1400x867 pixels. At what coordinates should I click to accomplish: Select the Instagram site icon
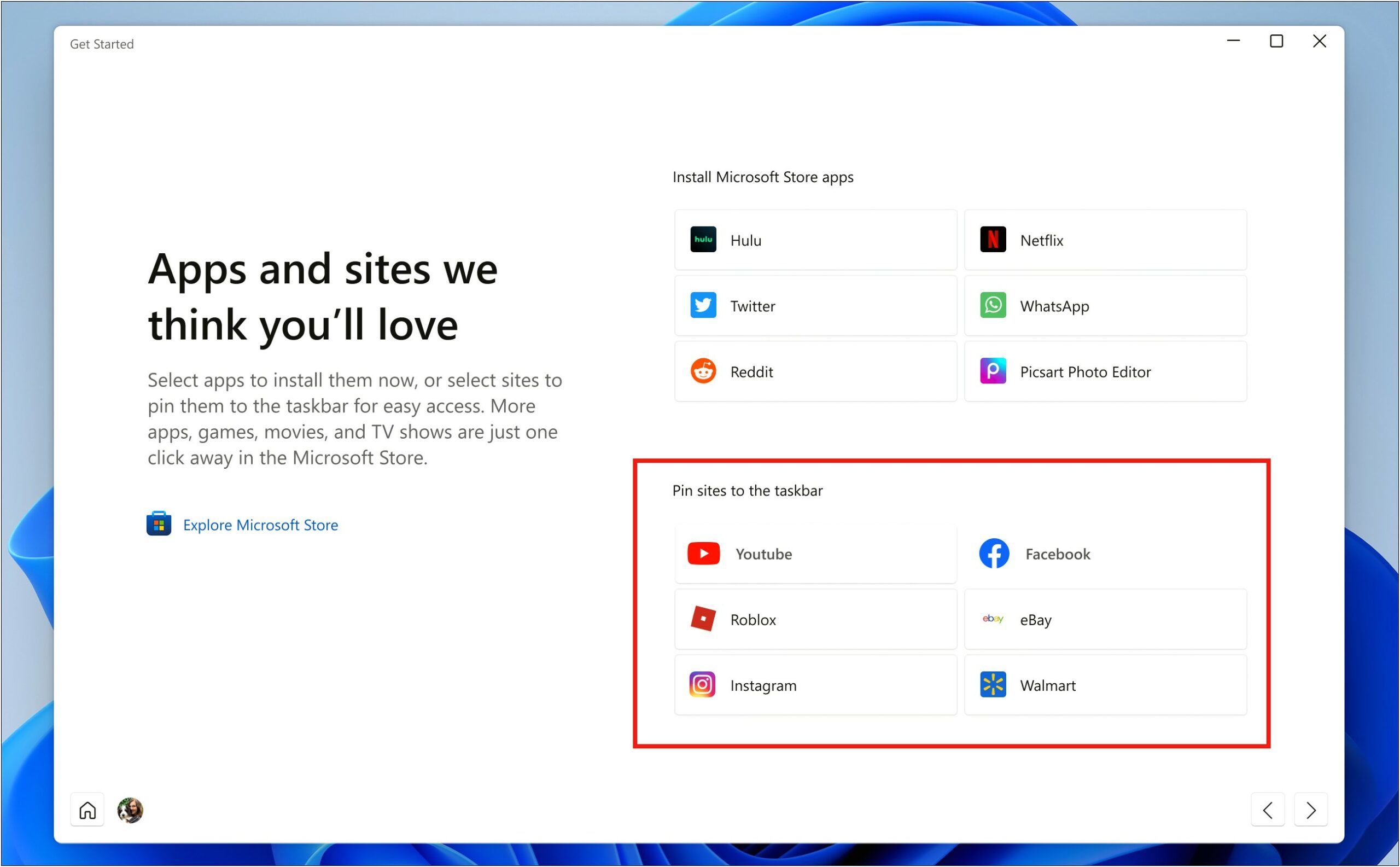(x=703, y=685)
